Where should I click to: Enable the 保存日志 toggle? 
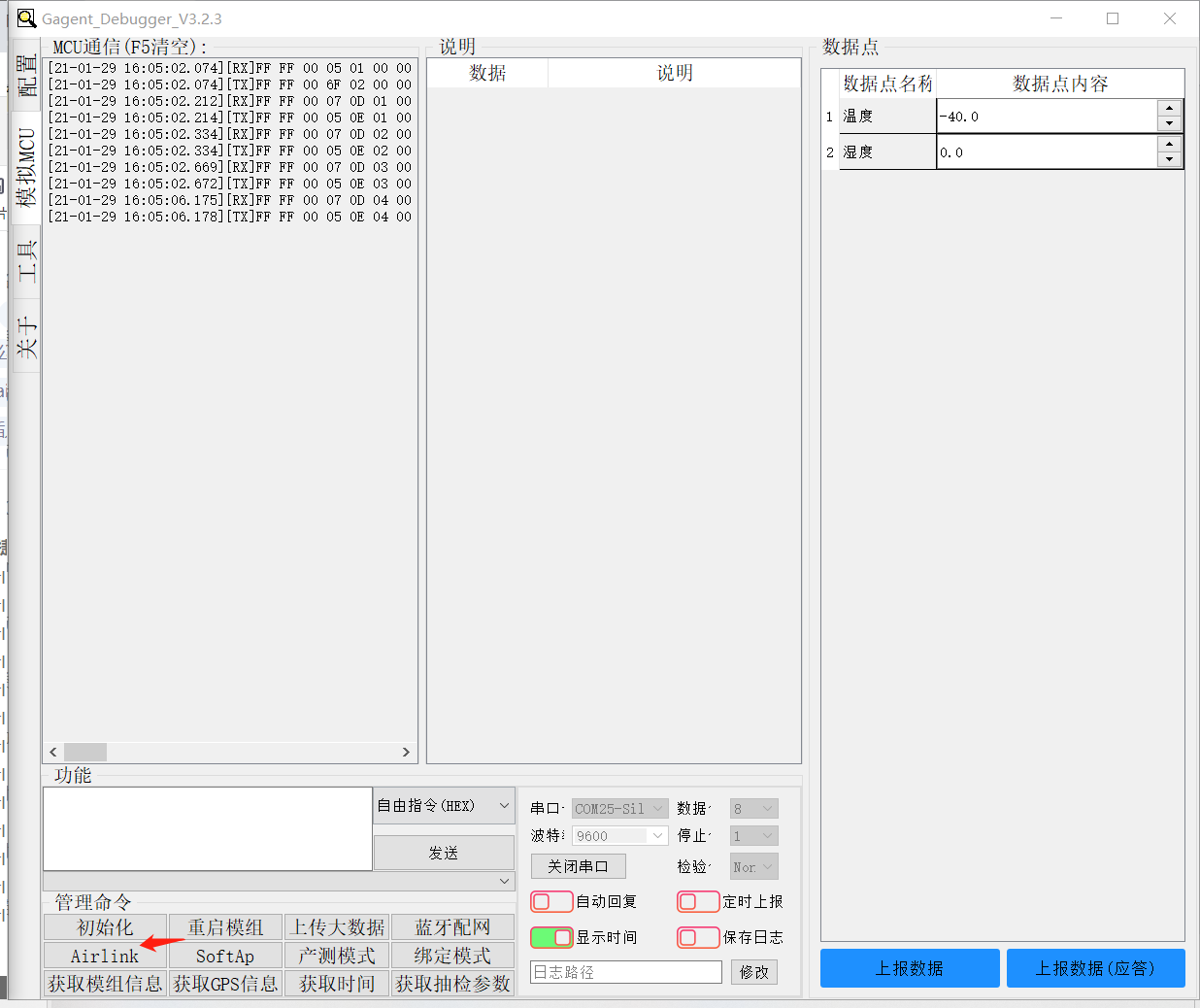tap(697, 937)
